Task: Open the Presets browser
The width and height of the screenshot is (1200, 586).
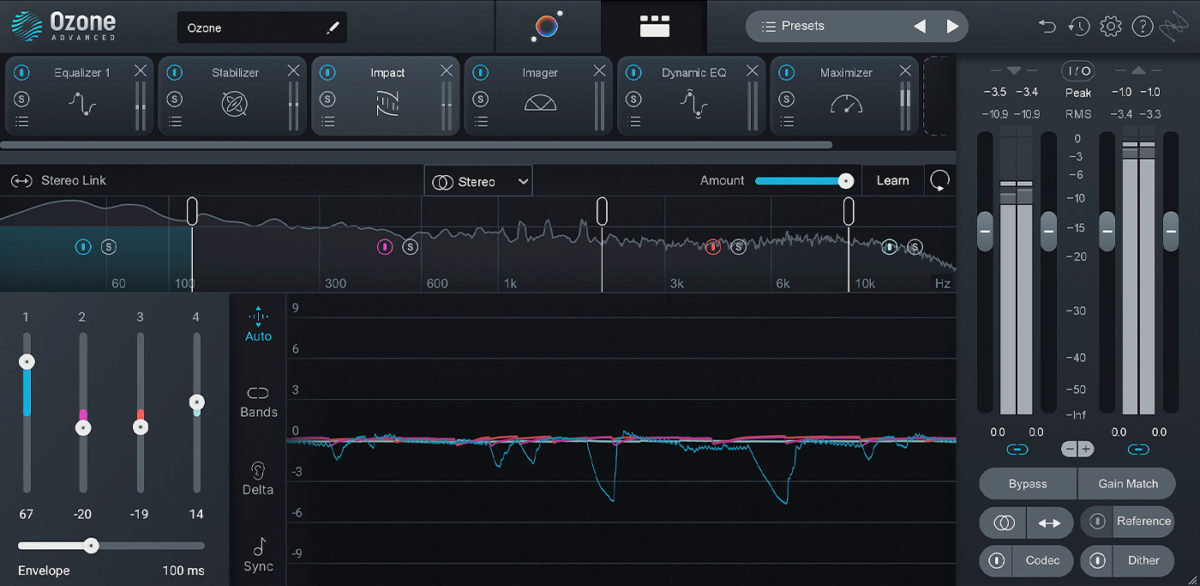Action: [x=805, y=26]
